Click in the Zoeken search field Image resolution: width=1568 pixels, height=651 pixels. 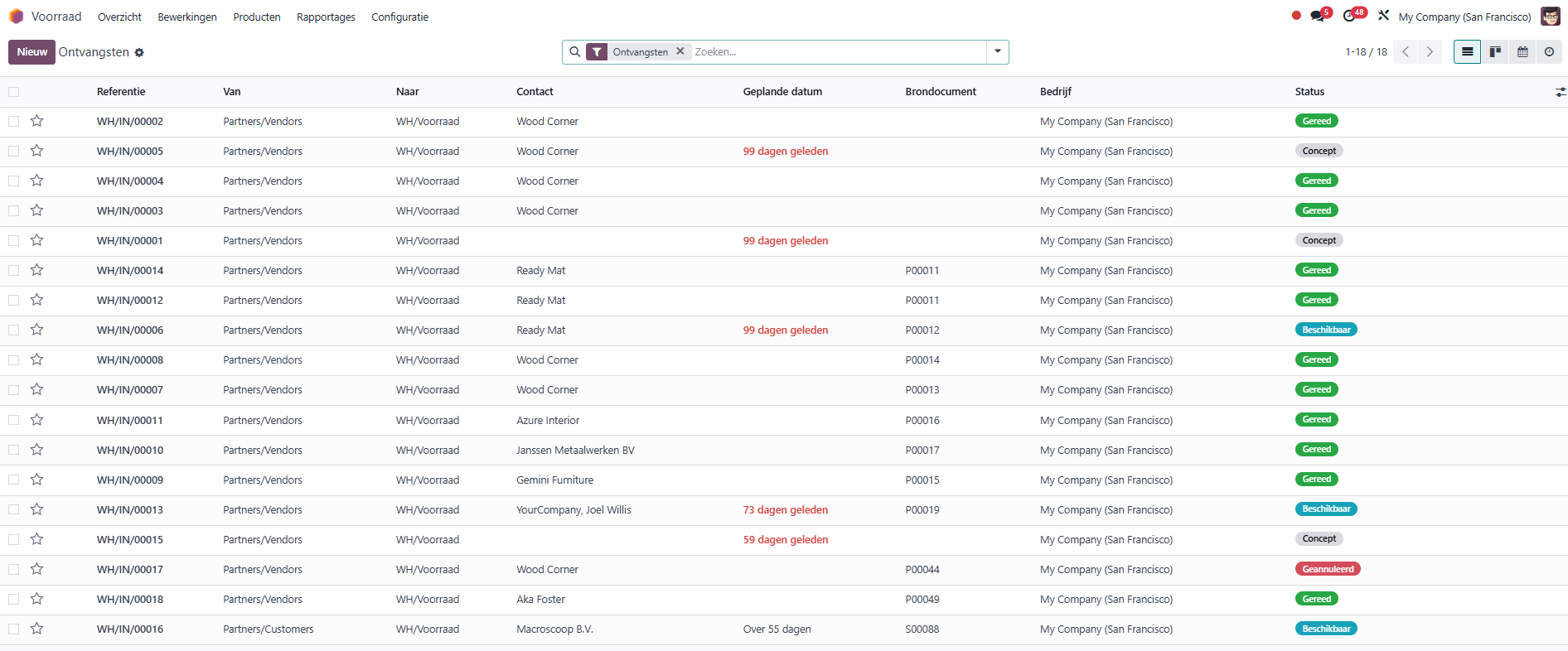[x=837, y=51]
